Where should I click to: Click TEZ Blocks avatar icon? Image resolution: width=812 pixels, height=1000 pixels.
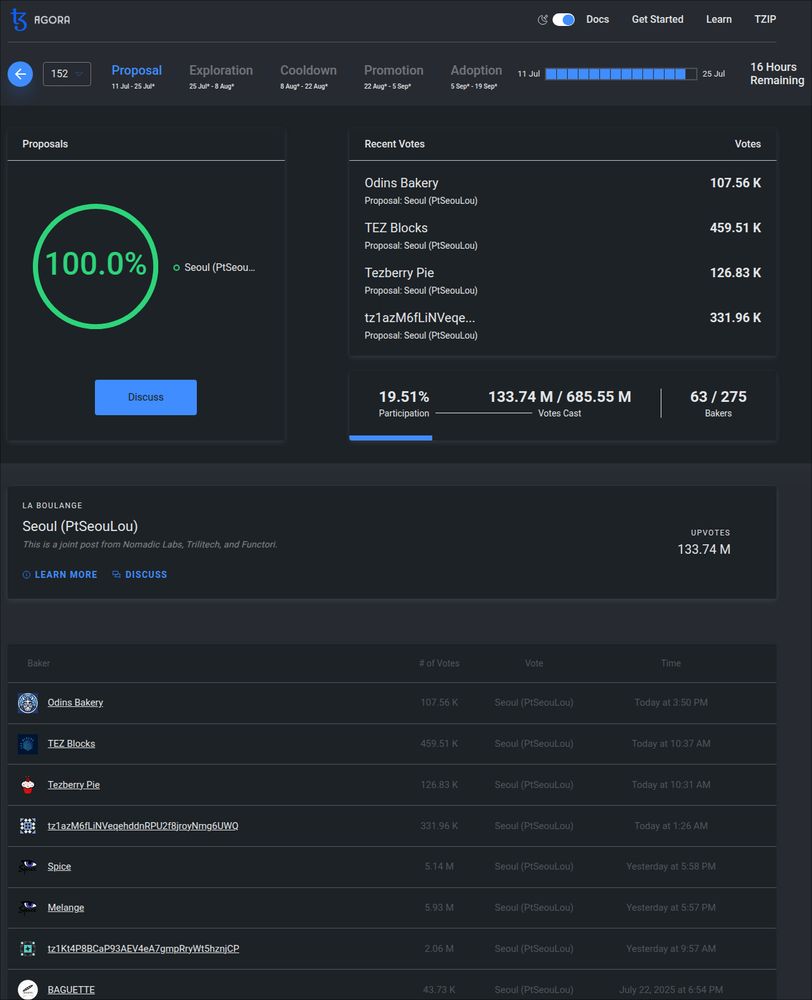27,744
